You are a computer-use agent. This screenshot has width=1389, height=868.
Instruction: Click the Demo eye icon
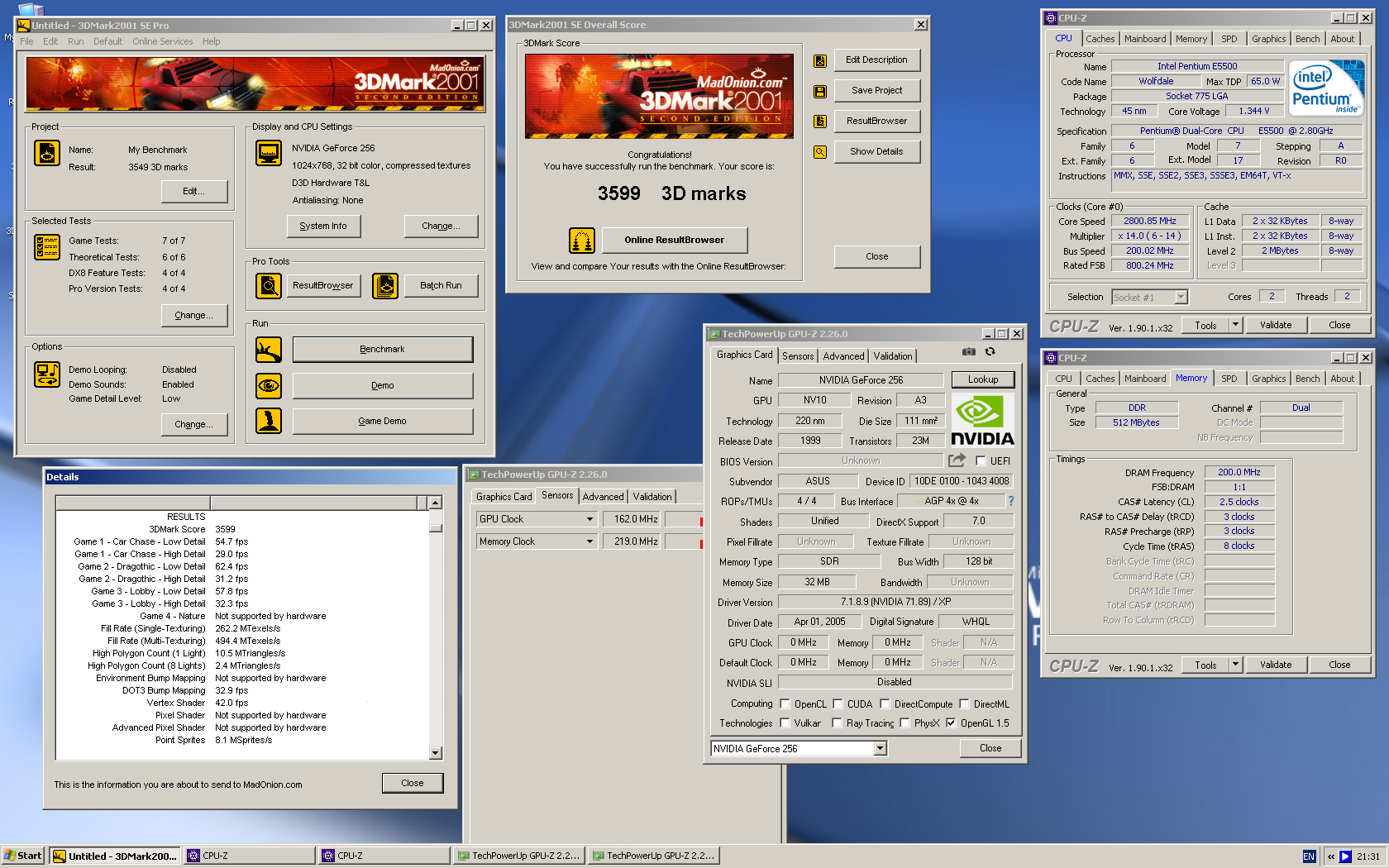[269, 386]
